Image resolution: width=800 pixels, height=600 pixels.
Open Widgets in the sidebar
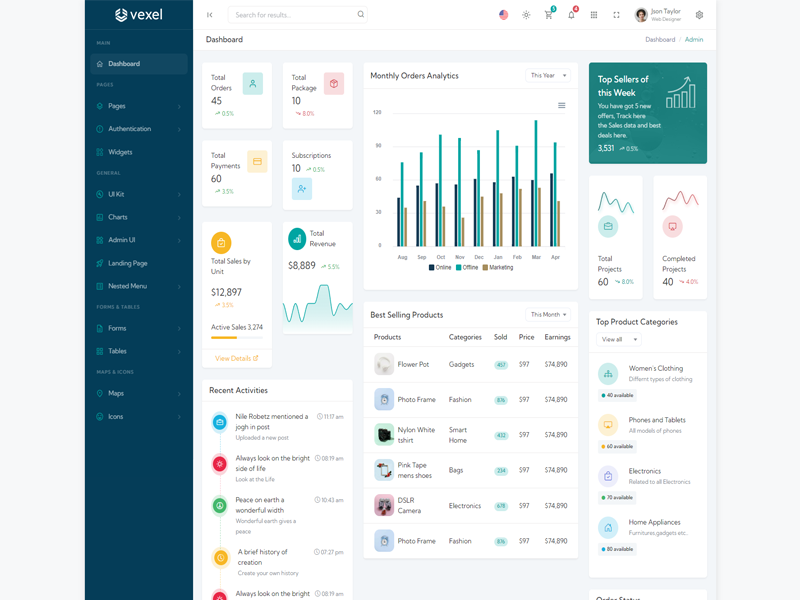pyautogui.click(x=120, y=152)
